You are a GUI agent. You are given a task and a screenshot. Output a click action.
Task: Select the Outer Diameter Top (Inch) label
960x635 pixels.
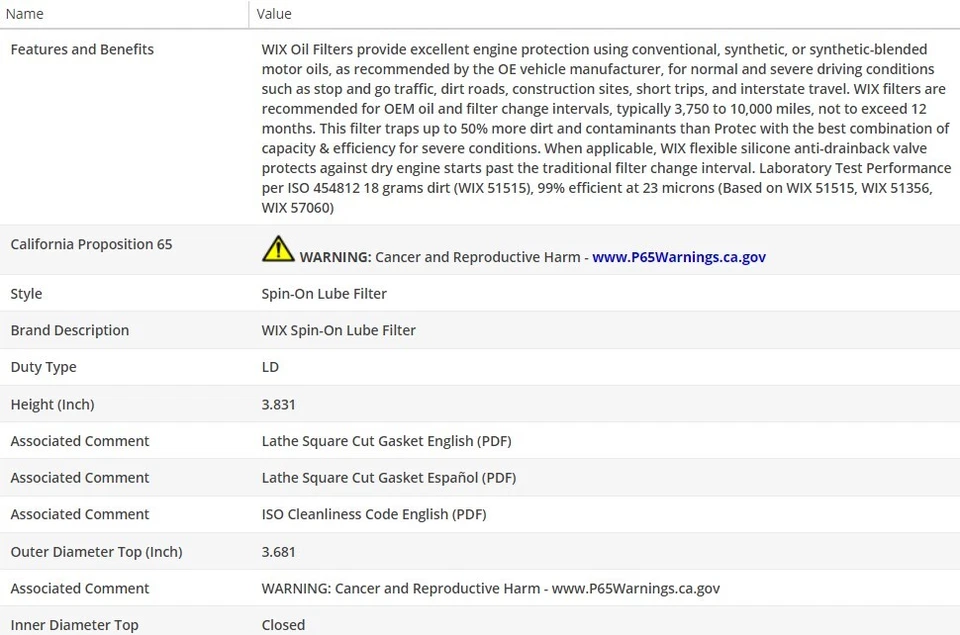pos(96,552)
